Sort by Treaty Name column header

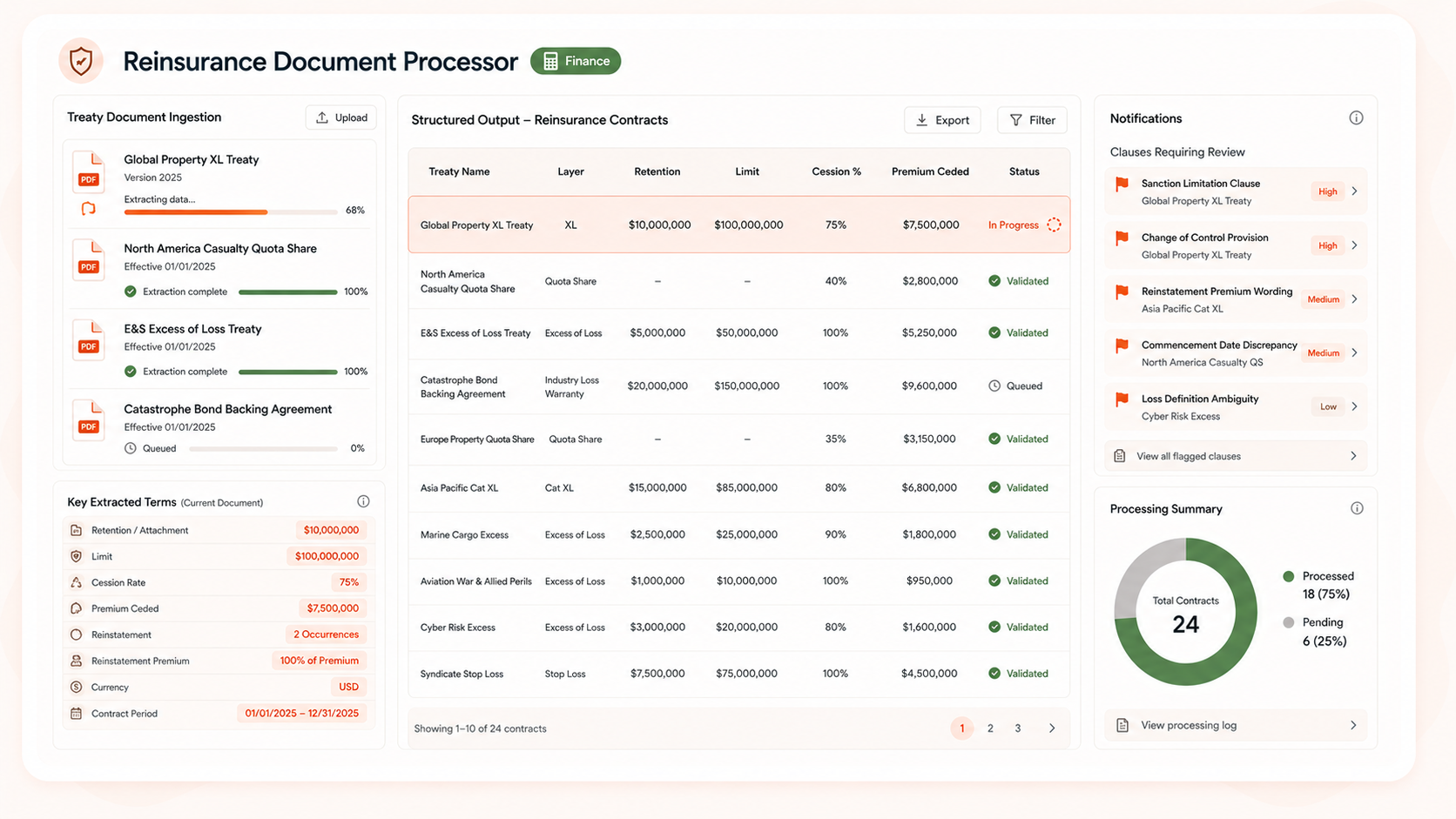click(x=459, y=171)
